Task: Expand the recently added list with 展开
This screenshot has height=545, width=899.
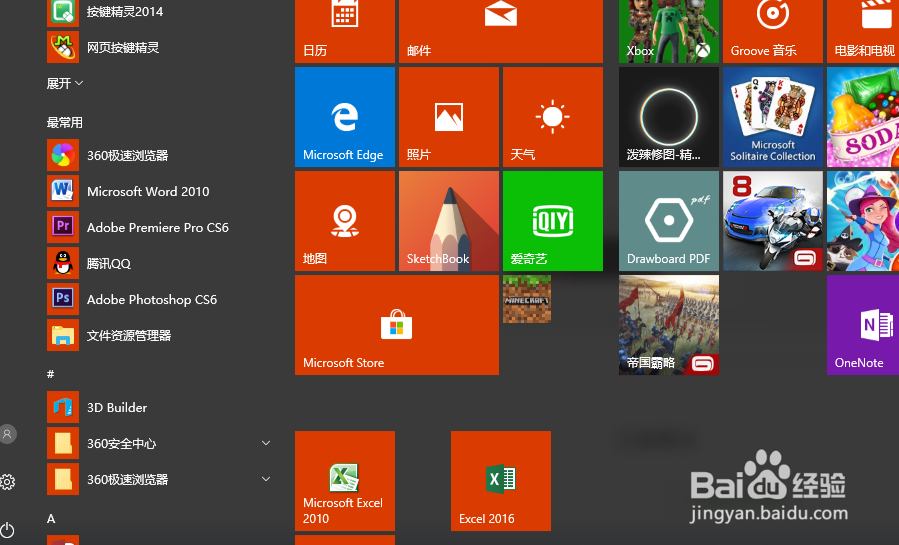Action: point(65,84)
